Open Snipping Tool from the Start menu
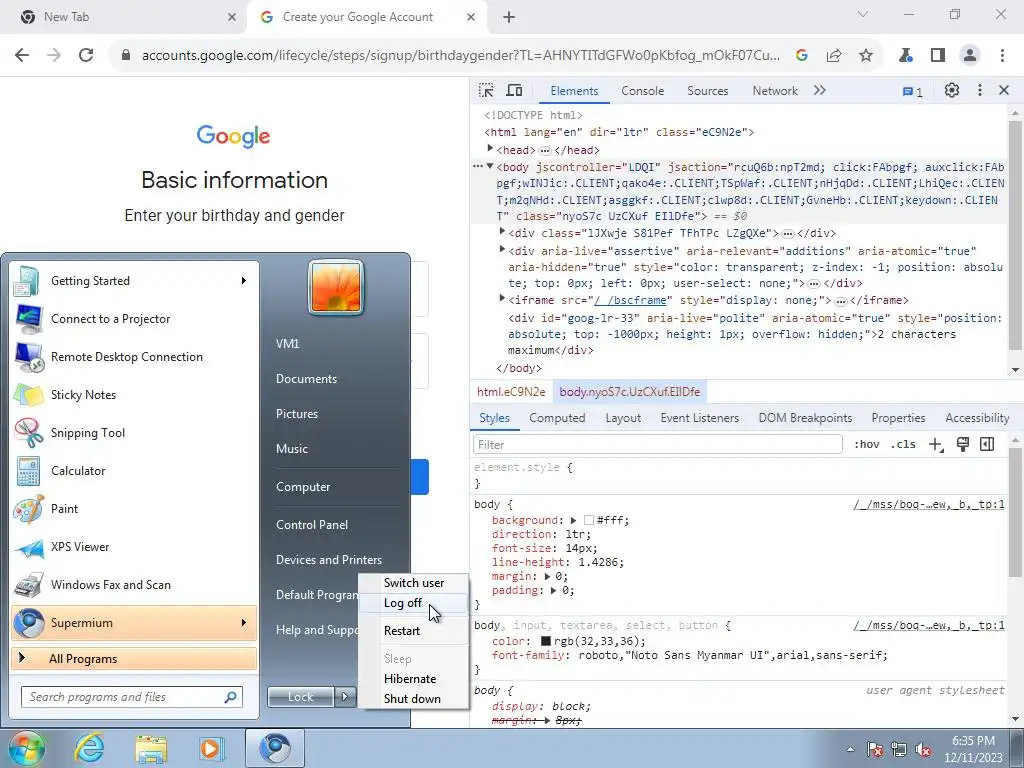The width and height of the screenshot is (1024, 768). [134, 433]
